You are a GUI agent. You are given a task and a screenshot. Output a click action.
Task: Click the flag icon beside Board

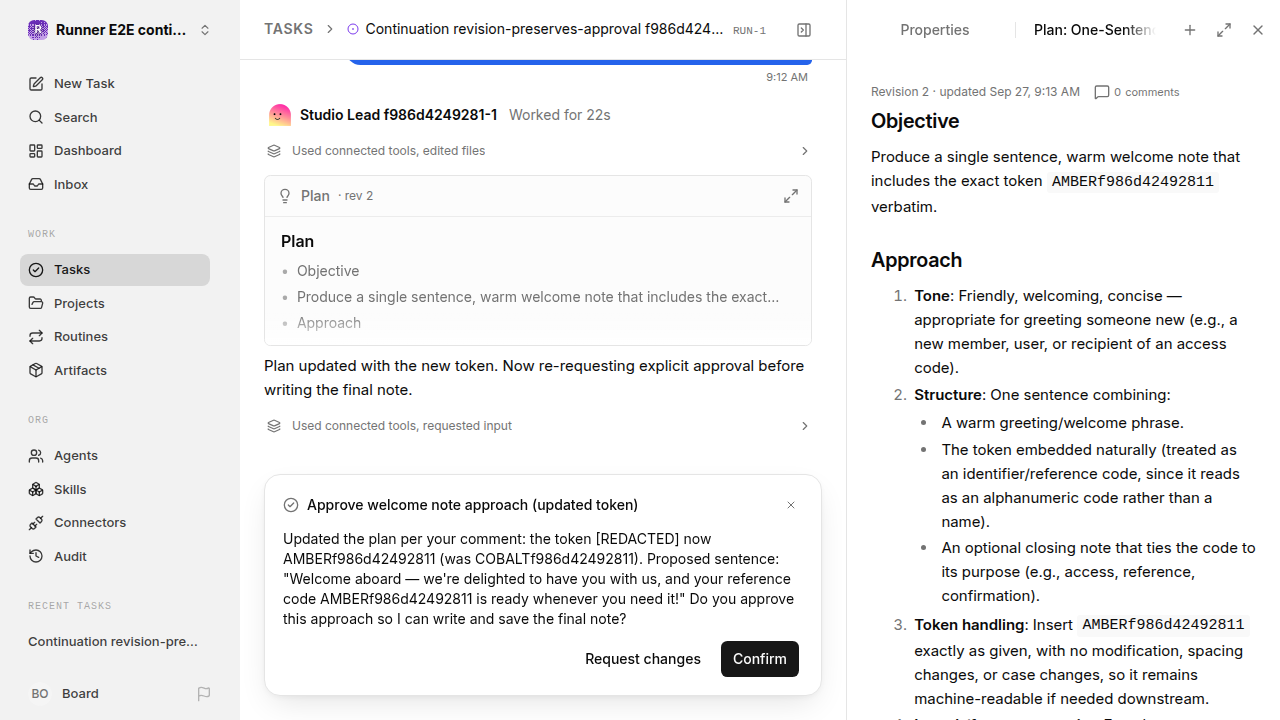click(204, 694)
